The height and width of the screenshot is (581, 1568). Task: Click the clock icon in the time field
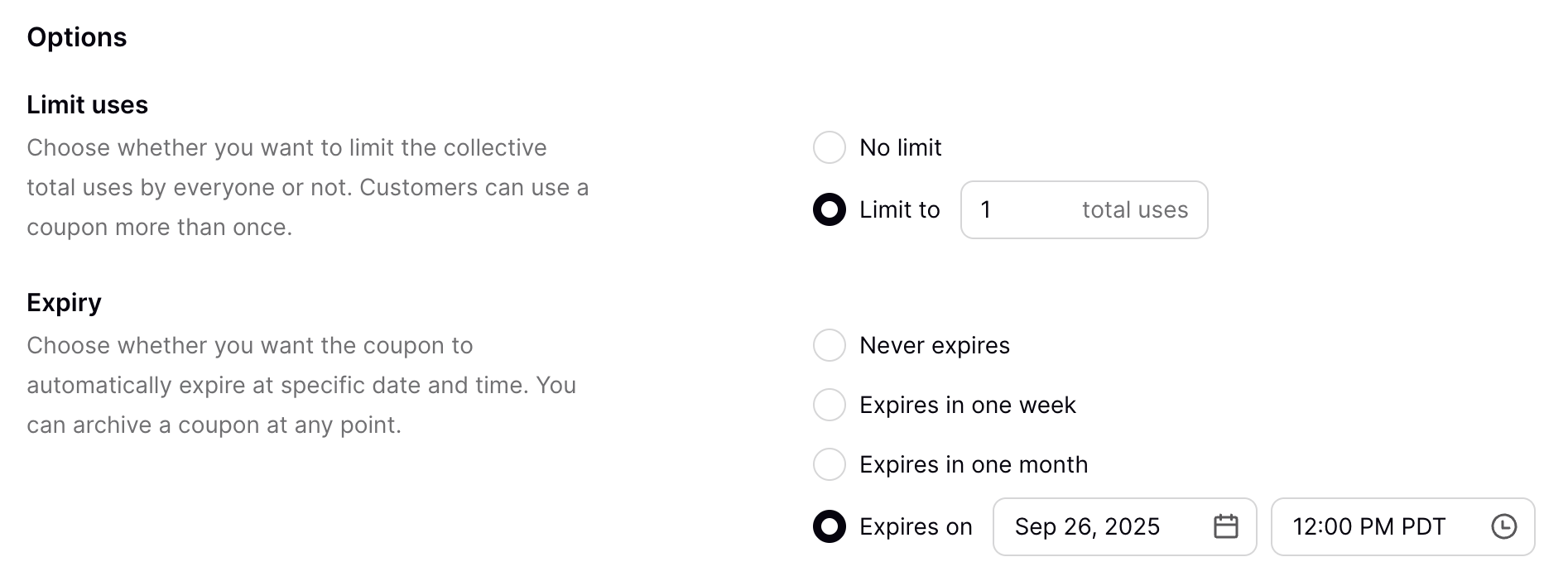pos(1503,526)
